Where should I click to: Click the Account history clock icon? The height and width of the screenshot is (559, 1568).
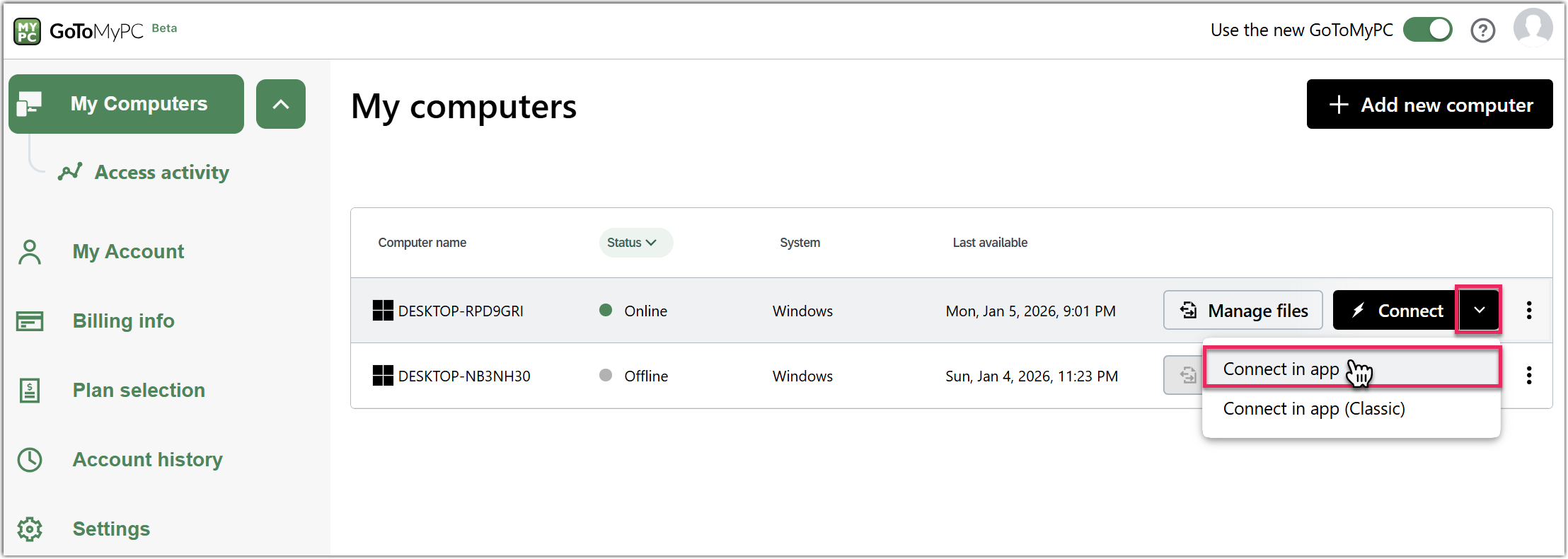(x=30, y=459)
